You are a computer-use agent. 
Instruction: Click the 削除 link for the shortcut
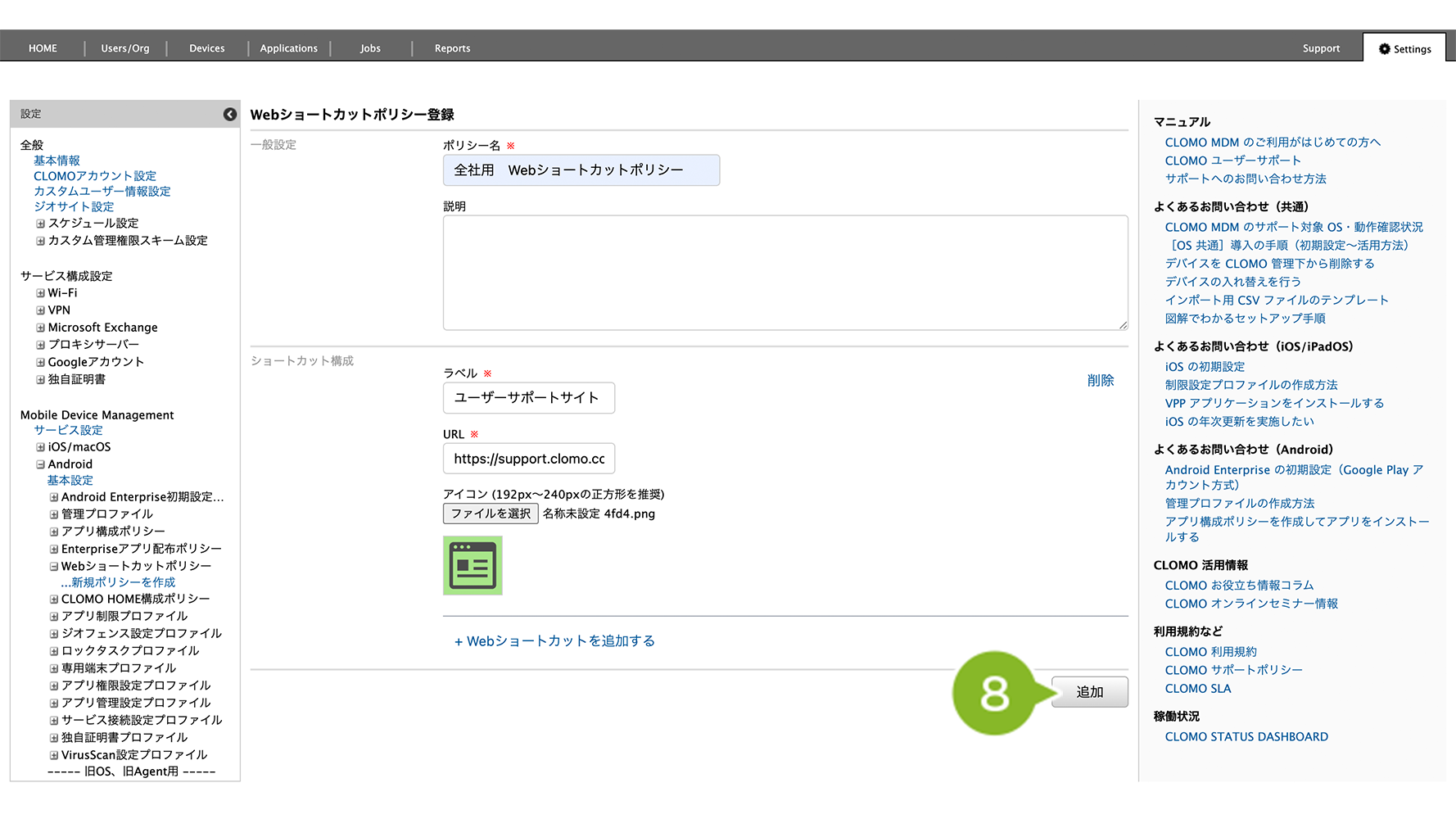pyautogui.click(x=1100, y=380)
